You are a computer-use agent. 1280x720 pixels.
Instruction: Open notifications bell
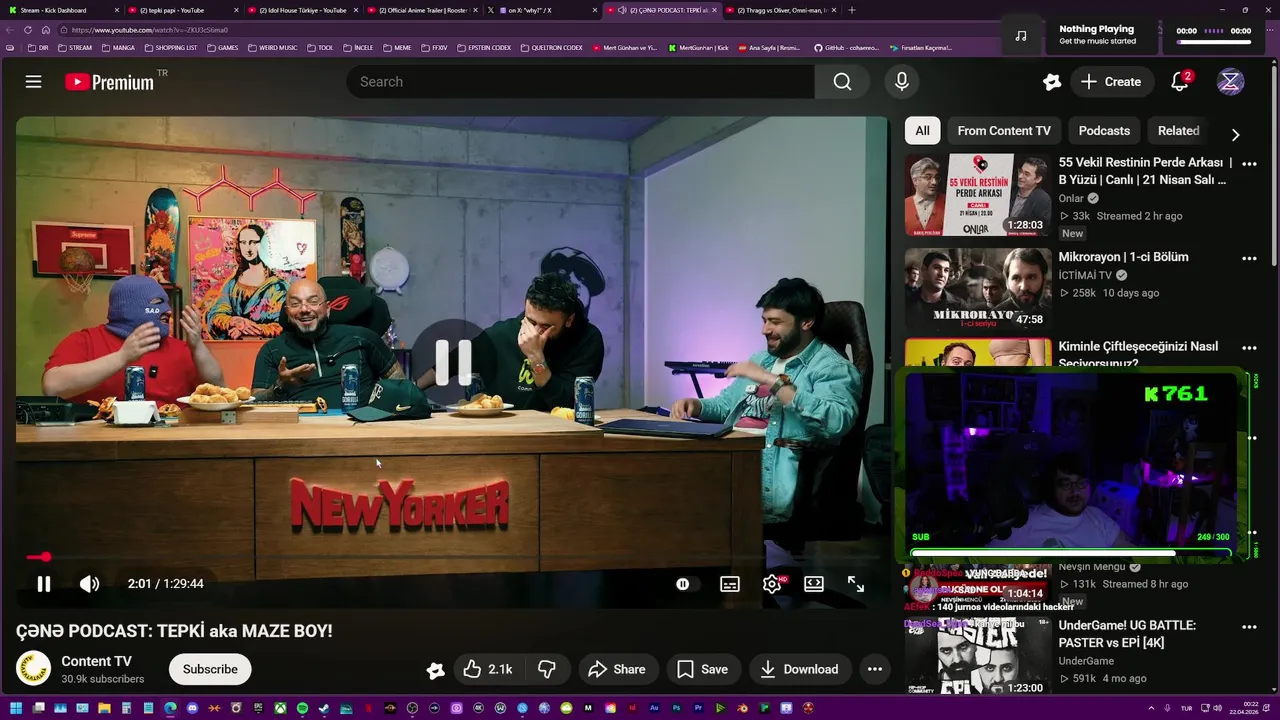click(1180, 82)
